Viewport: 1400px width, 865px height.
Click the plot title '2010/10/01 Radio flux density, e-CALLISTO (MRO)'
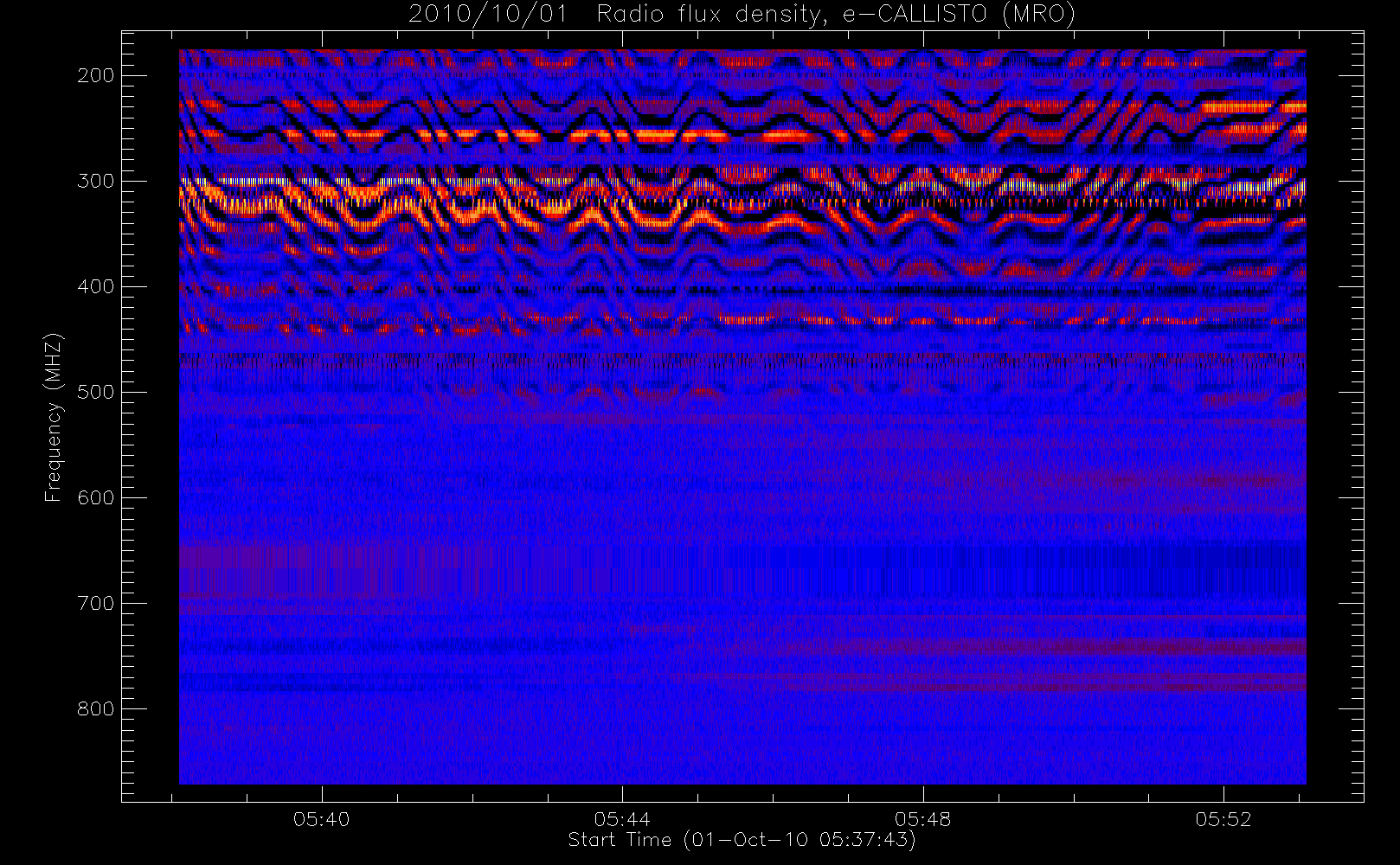pyautogui.click(x=742, y=15)
